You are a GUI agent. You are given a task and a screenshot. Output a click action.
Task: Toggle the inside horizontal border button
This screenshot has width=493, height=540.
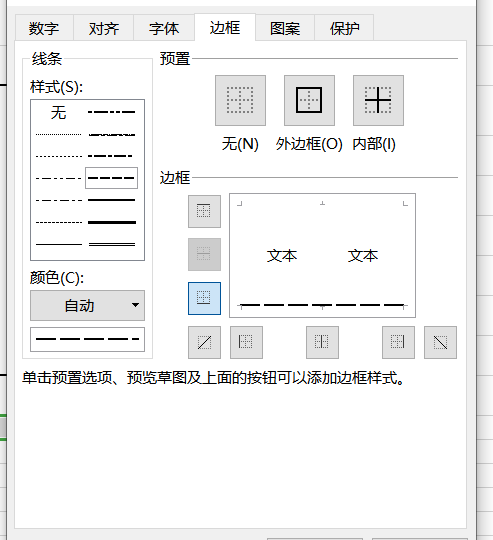tap(204, 255)
